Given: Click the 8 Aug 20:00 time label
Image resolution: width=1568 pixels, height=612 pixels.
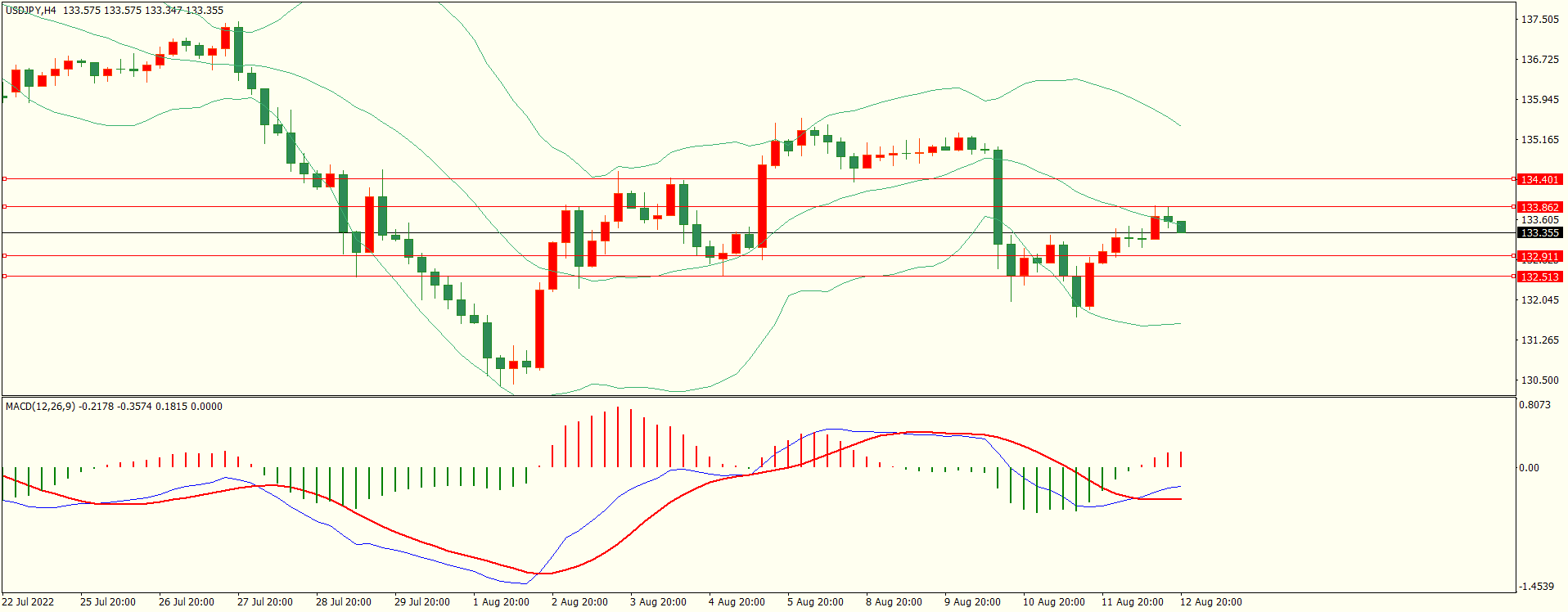Looking at the screenshot, I should click(x=894, y=601).
